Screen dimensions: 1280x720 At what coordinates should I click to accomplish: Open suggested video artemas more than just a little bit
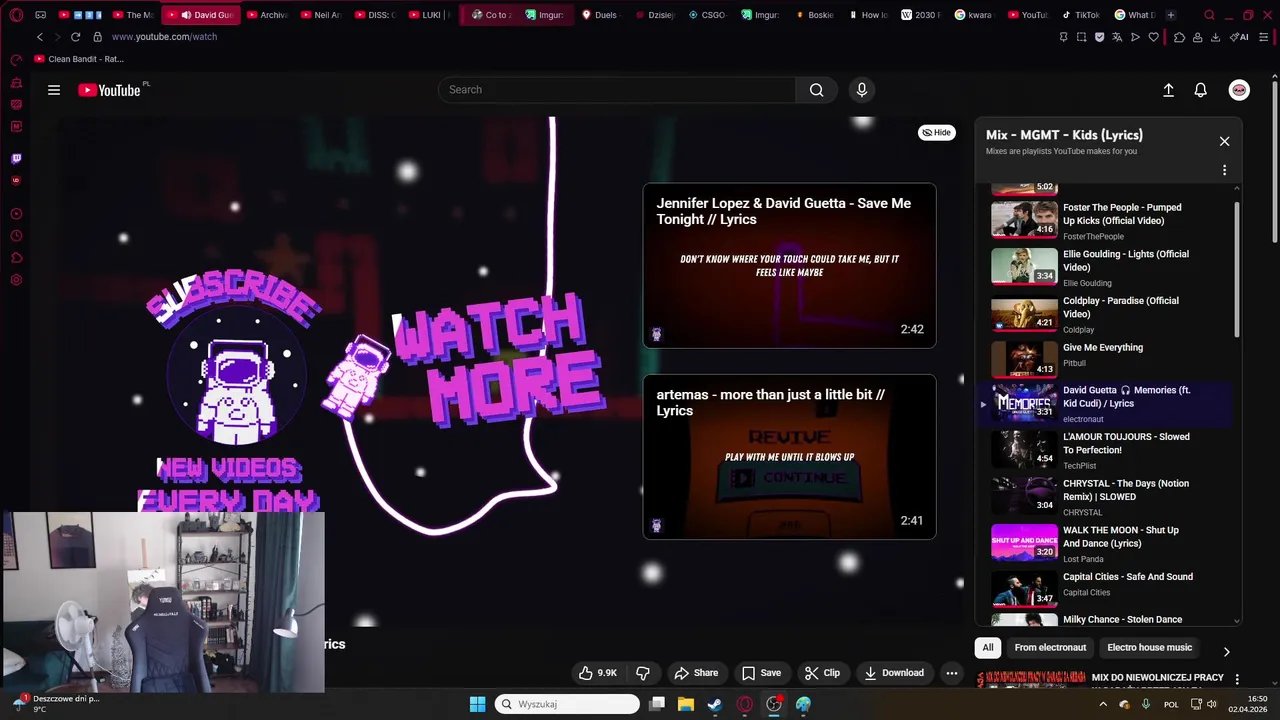[x=789, y=457]
